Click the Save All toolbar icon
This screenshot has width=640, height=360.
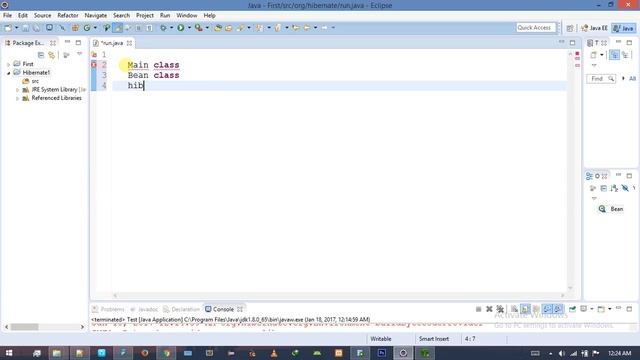(36, 28)
